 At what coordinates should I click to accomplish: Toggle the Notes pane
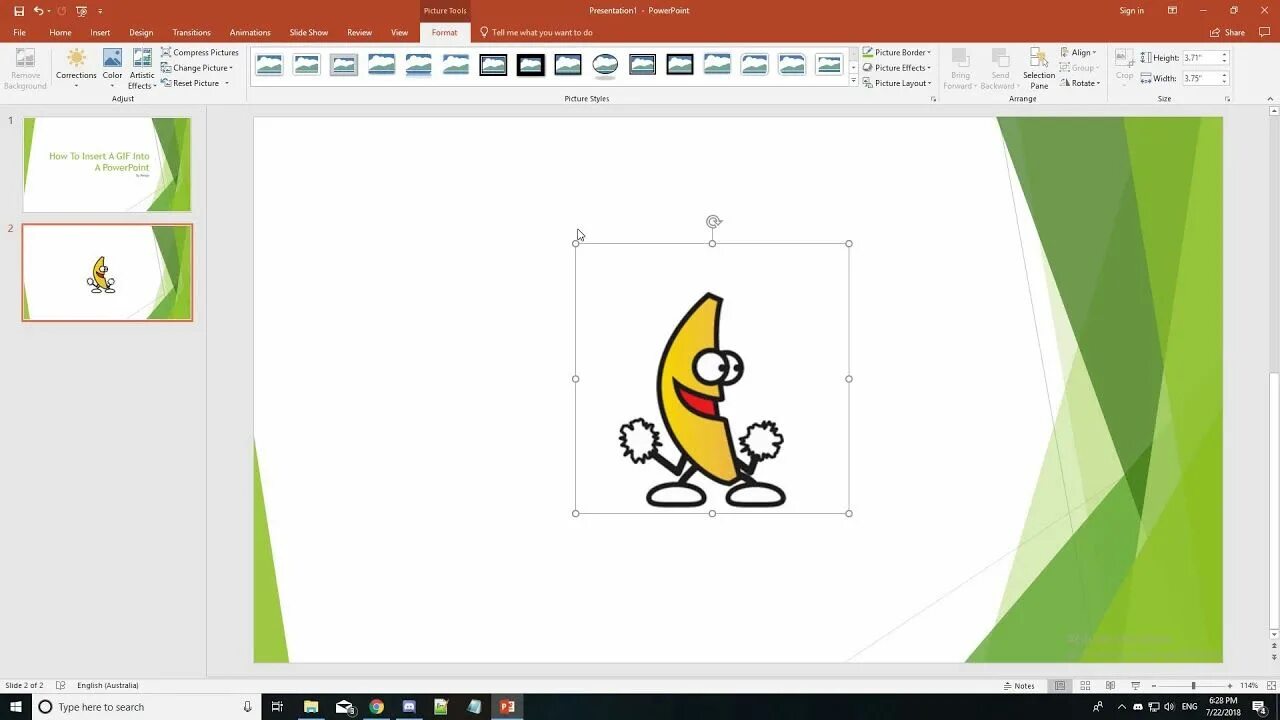1019,686
